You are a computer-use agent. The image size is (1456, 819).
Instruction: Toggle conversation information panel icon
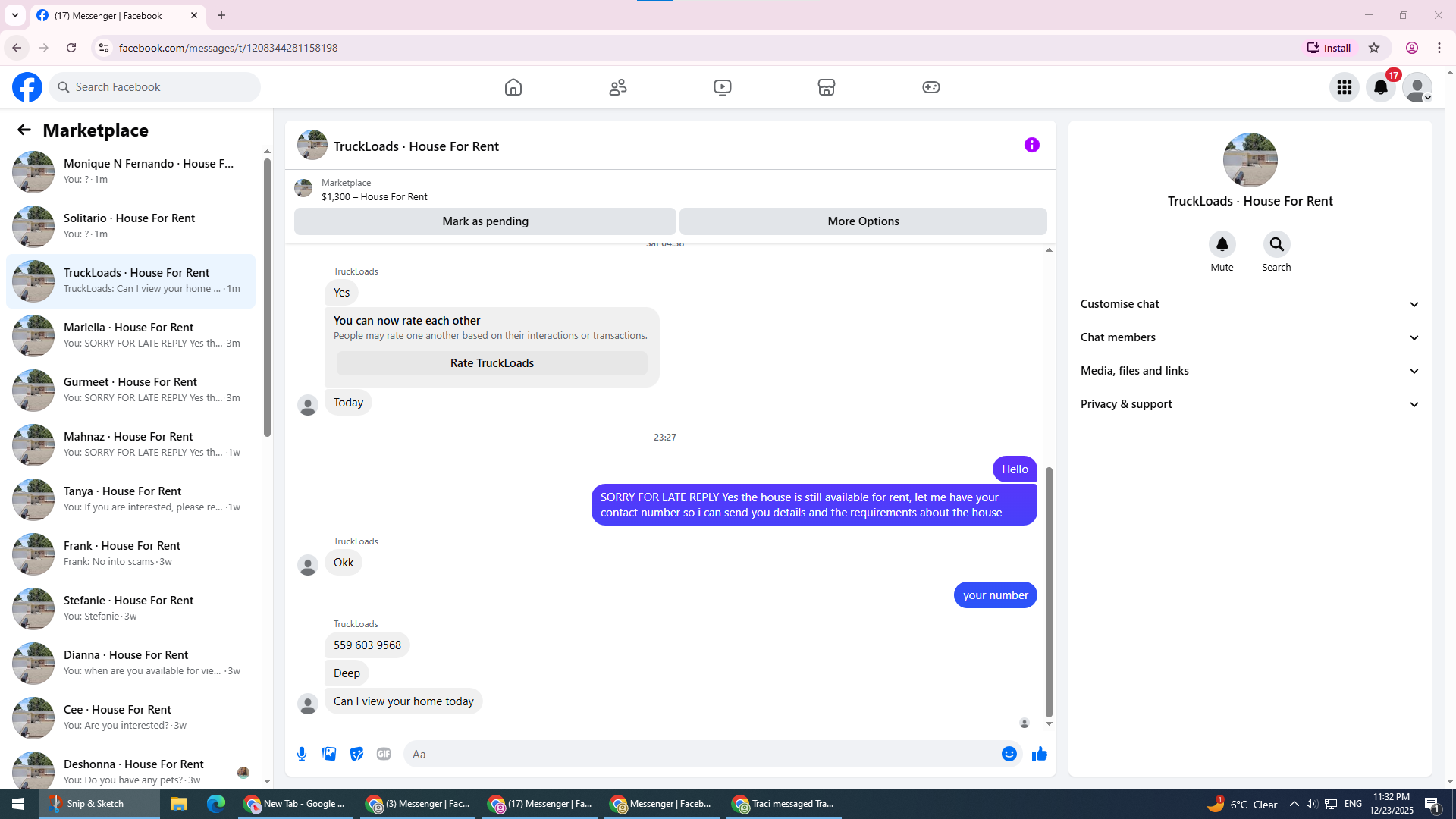[1032, 145]
